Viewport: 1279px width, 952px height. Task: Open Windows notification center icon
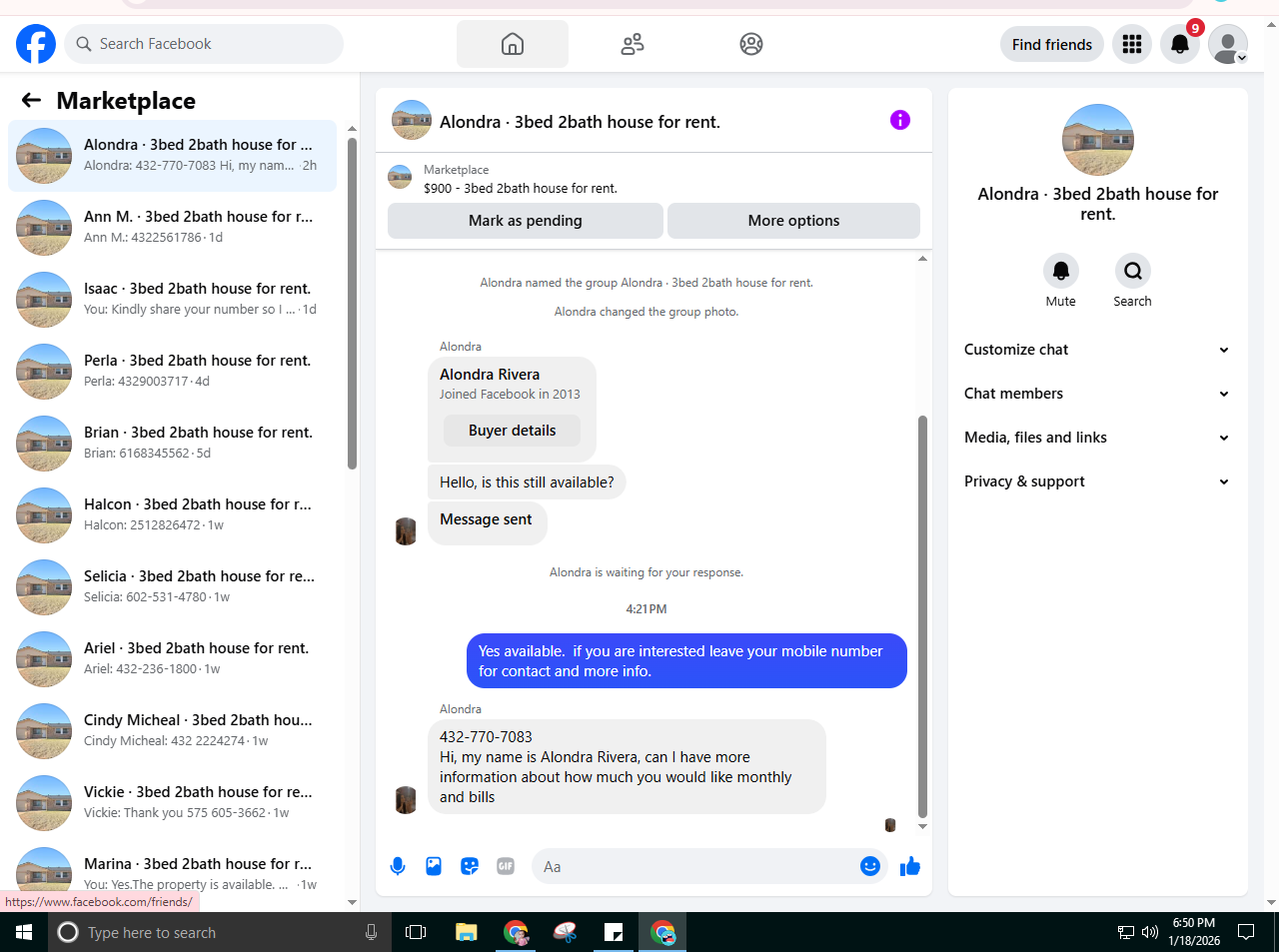pyautogui.click(x=1246, y=932)
